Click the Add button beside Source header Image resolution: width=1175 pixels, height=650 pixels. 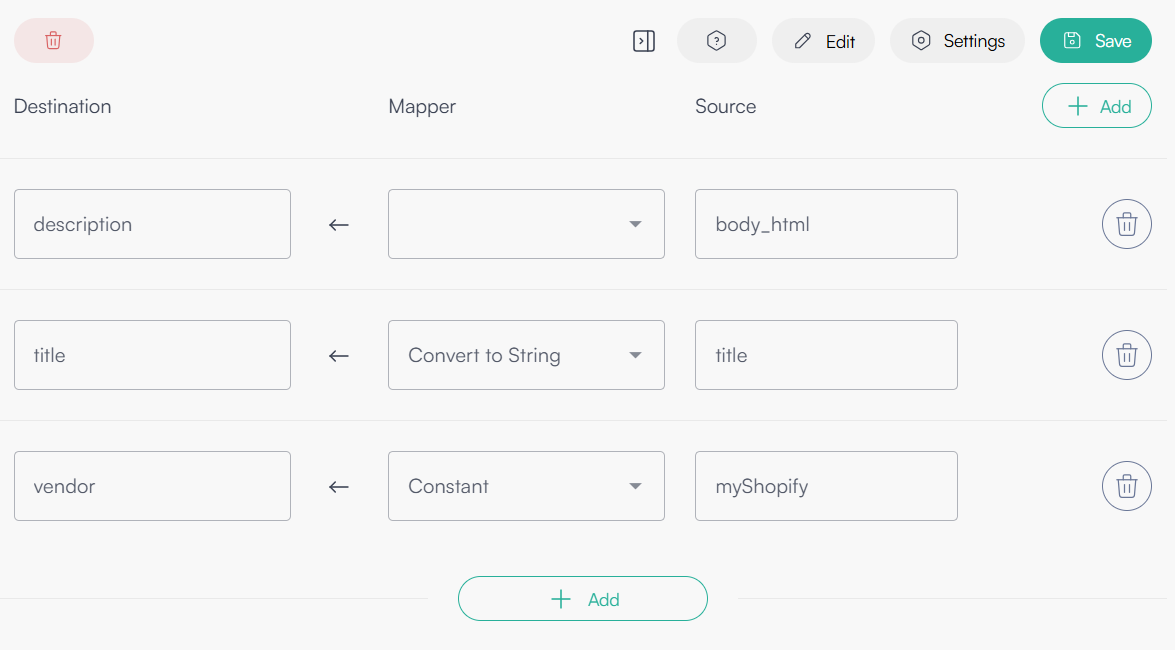(x=1097, y=106)
